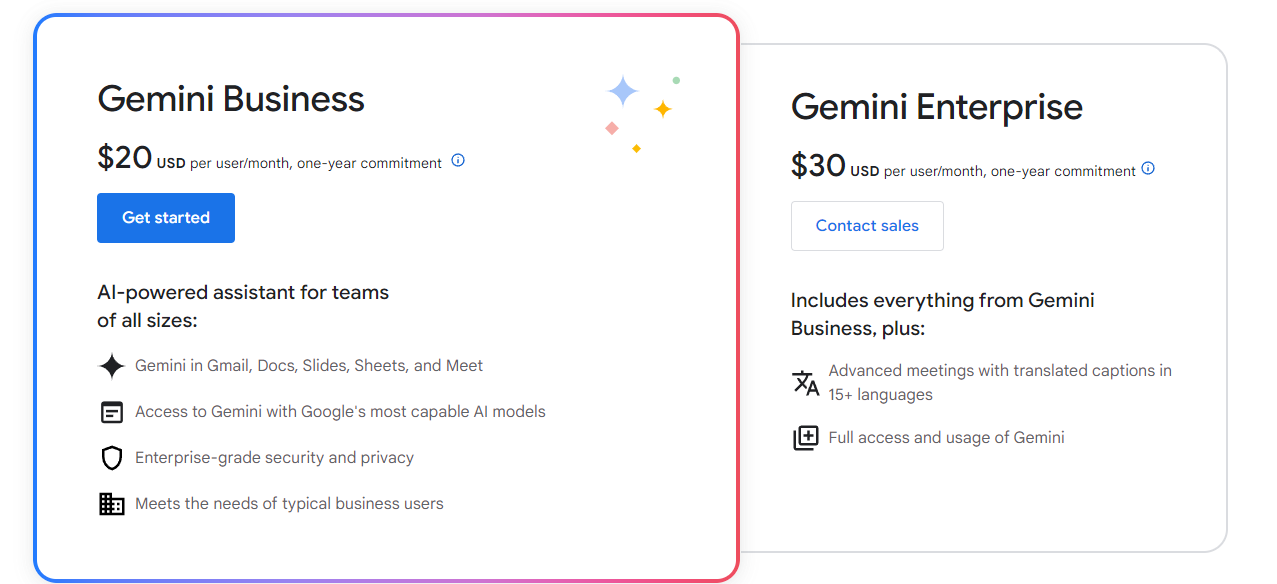Viewport: 1277px width, 584px height.
Task: Click the Gemini Business heading
Action: [231, 99]
